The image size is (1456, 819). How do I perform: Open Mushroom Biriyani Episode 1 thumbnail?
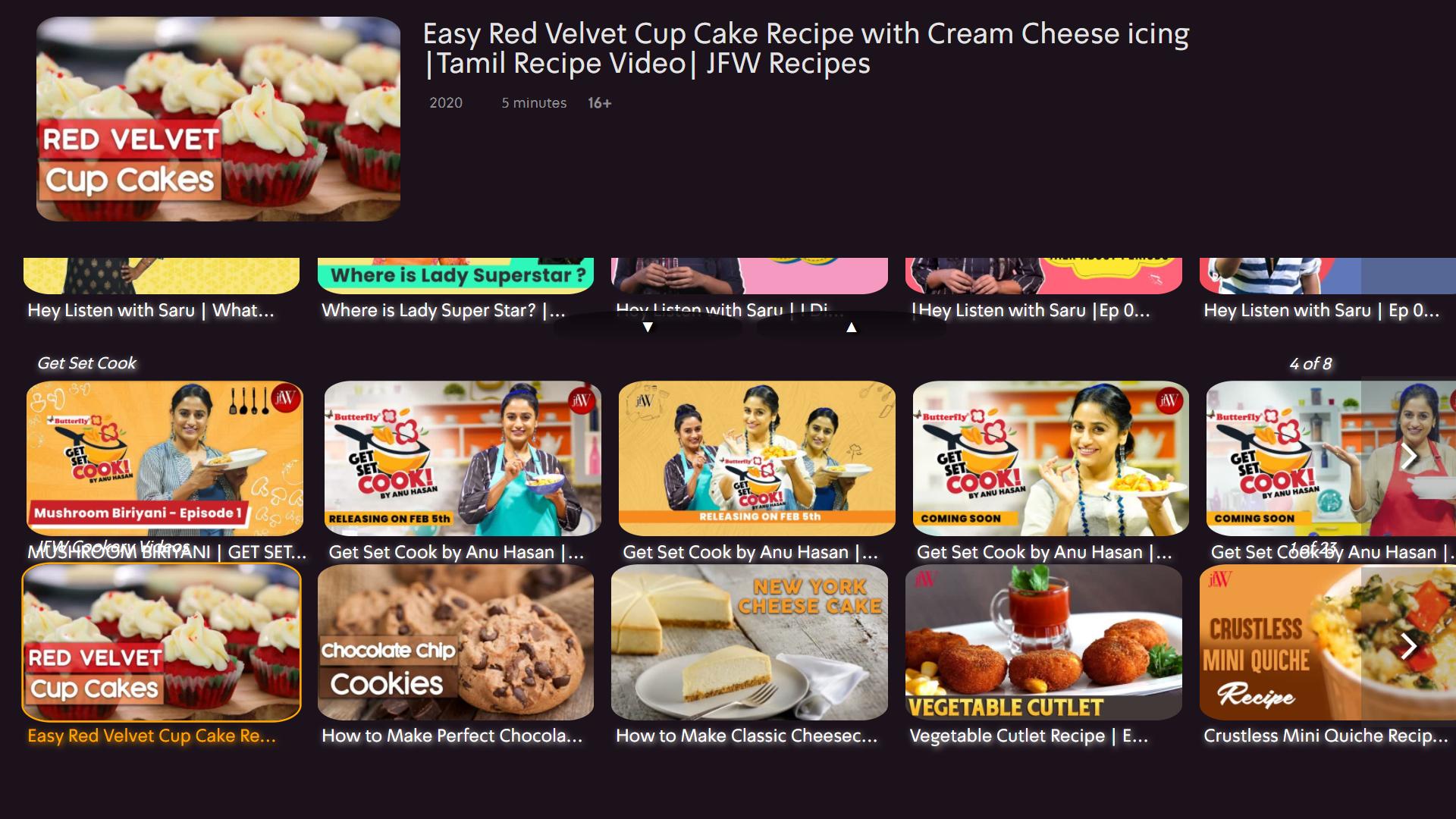(165, 458)
